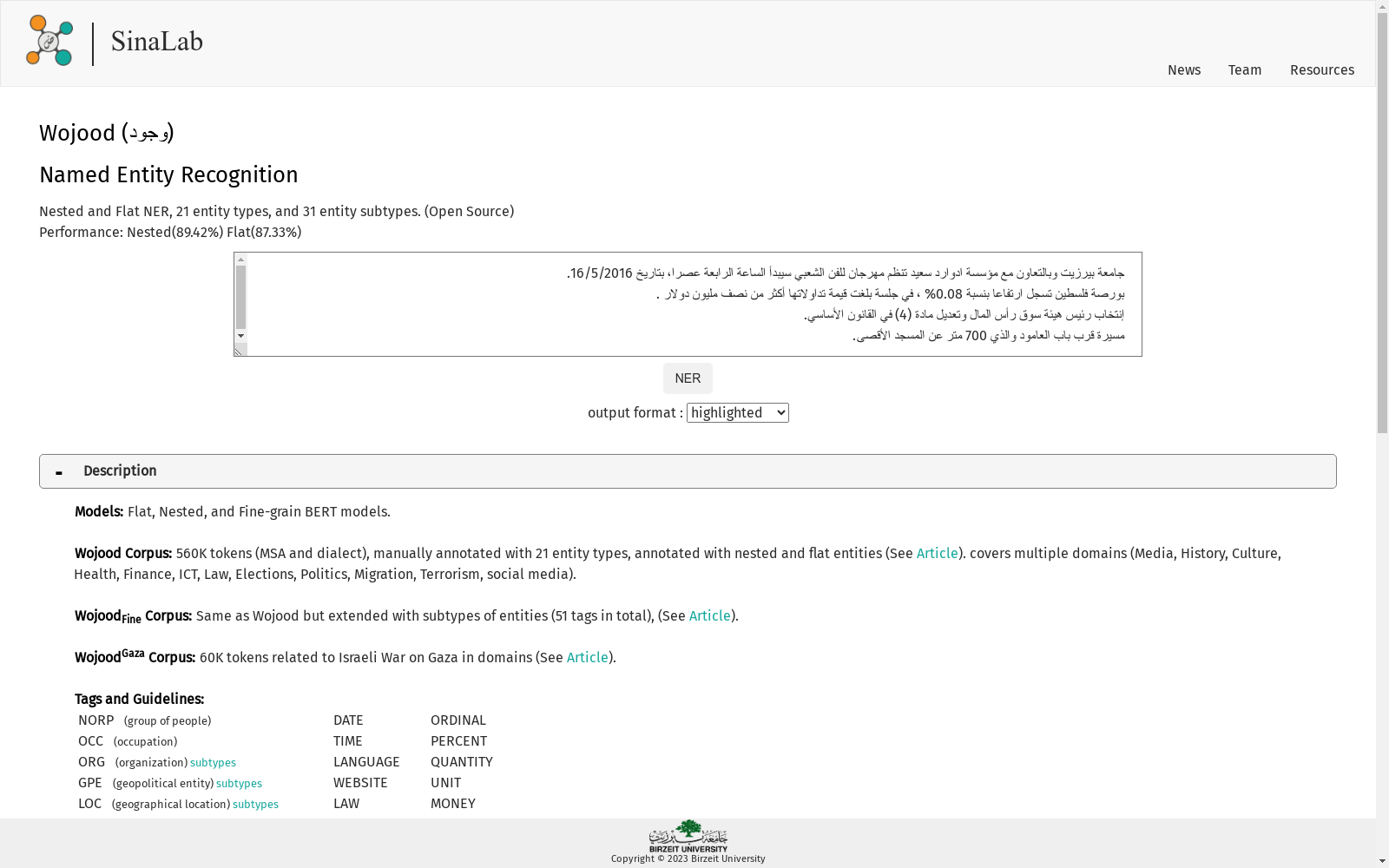The image size is (1389, 868).
Task: Click the TIME tag text
Action: (348, 741)
